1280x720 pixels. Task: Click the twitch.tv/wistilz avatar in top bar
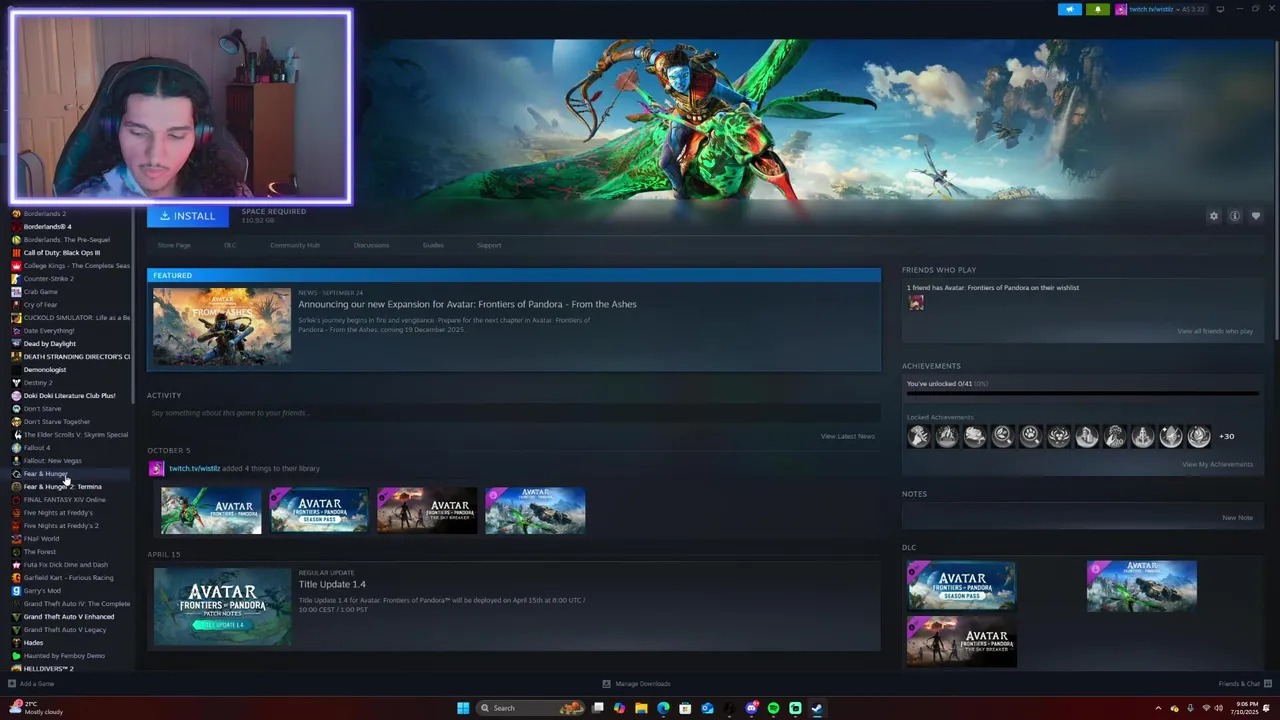1121,9
